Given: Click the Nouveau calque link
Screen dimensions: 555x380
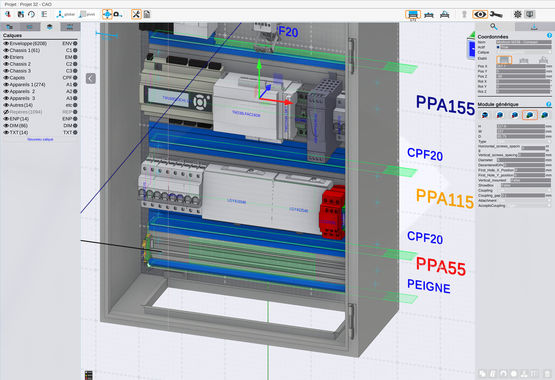Looking at the screenshot, I should (x=40, y=139).
